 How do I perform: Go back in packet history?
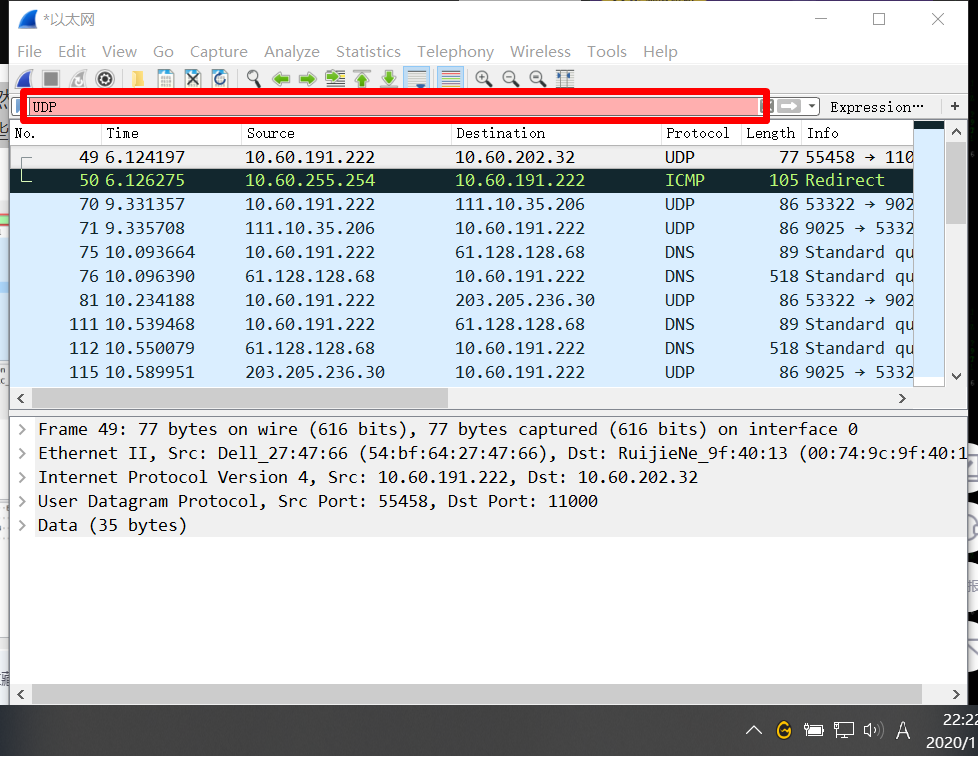point(281,79)
